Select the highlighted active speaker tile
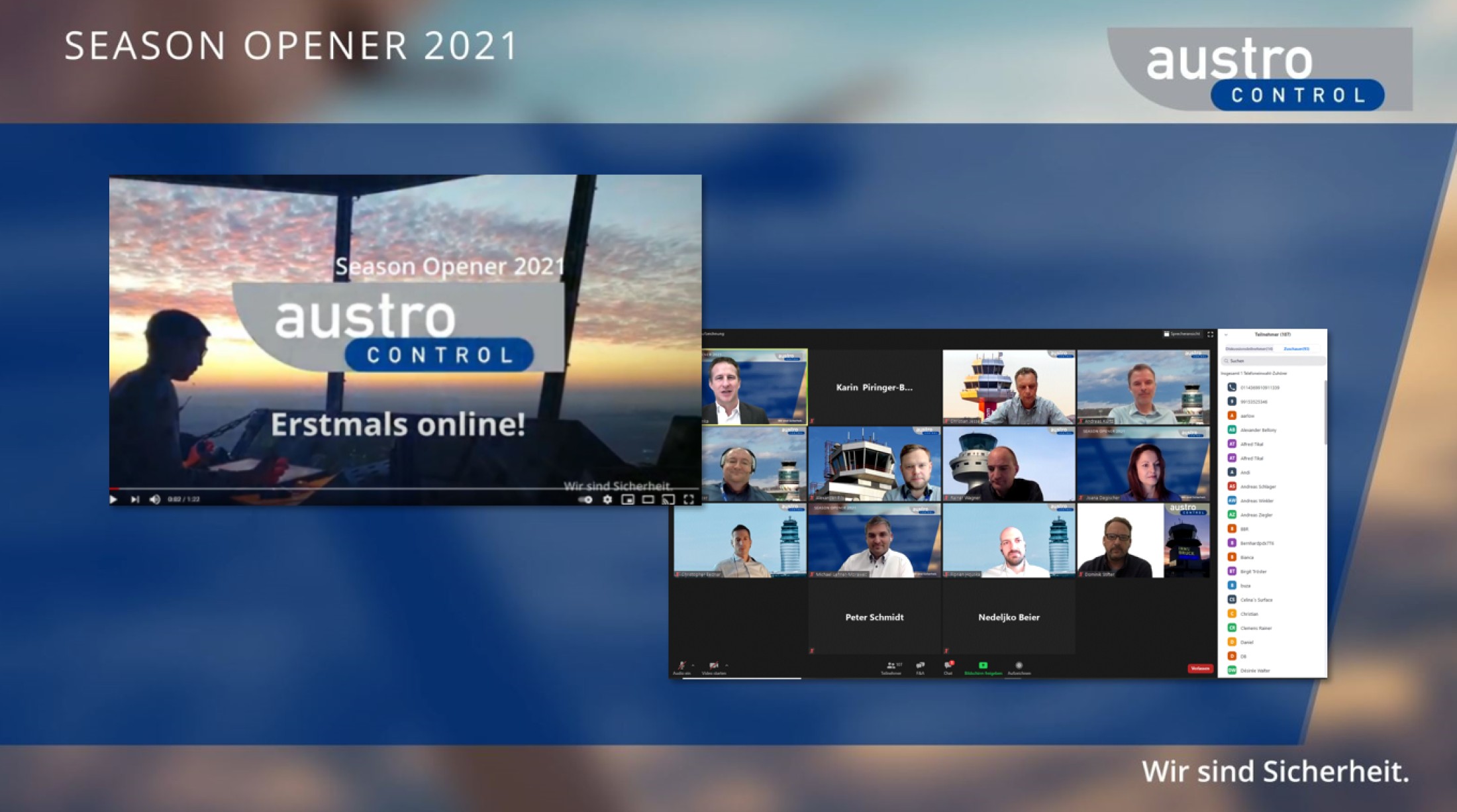Viewport: 1457px width, 812px height. pos(754,387)
